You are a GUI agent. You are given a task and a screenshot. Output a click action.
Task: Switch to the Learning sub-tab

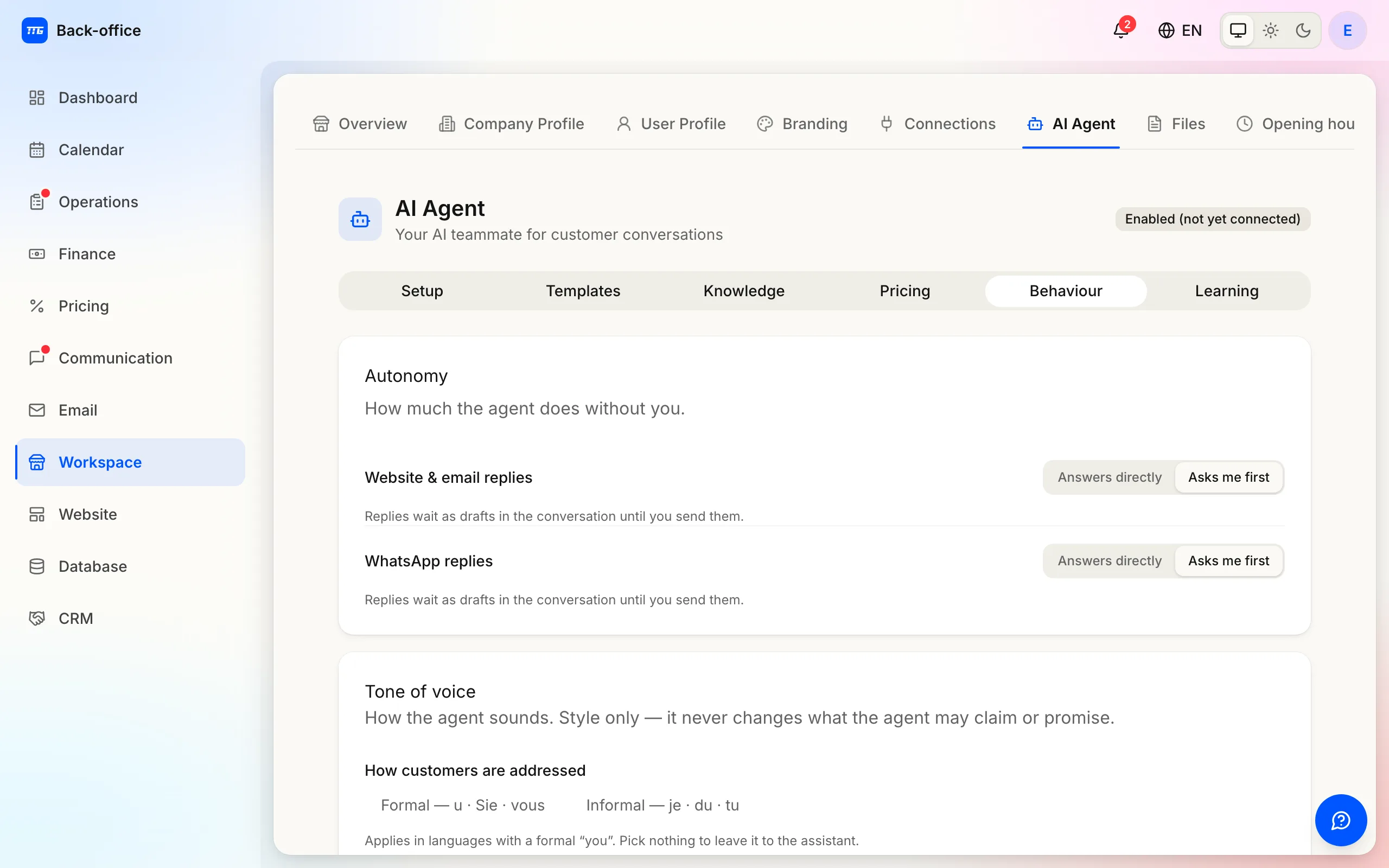point(1227,291)
